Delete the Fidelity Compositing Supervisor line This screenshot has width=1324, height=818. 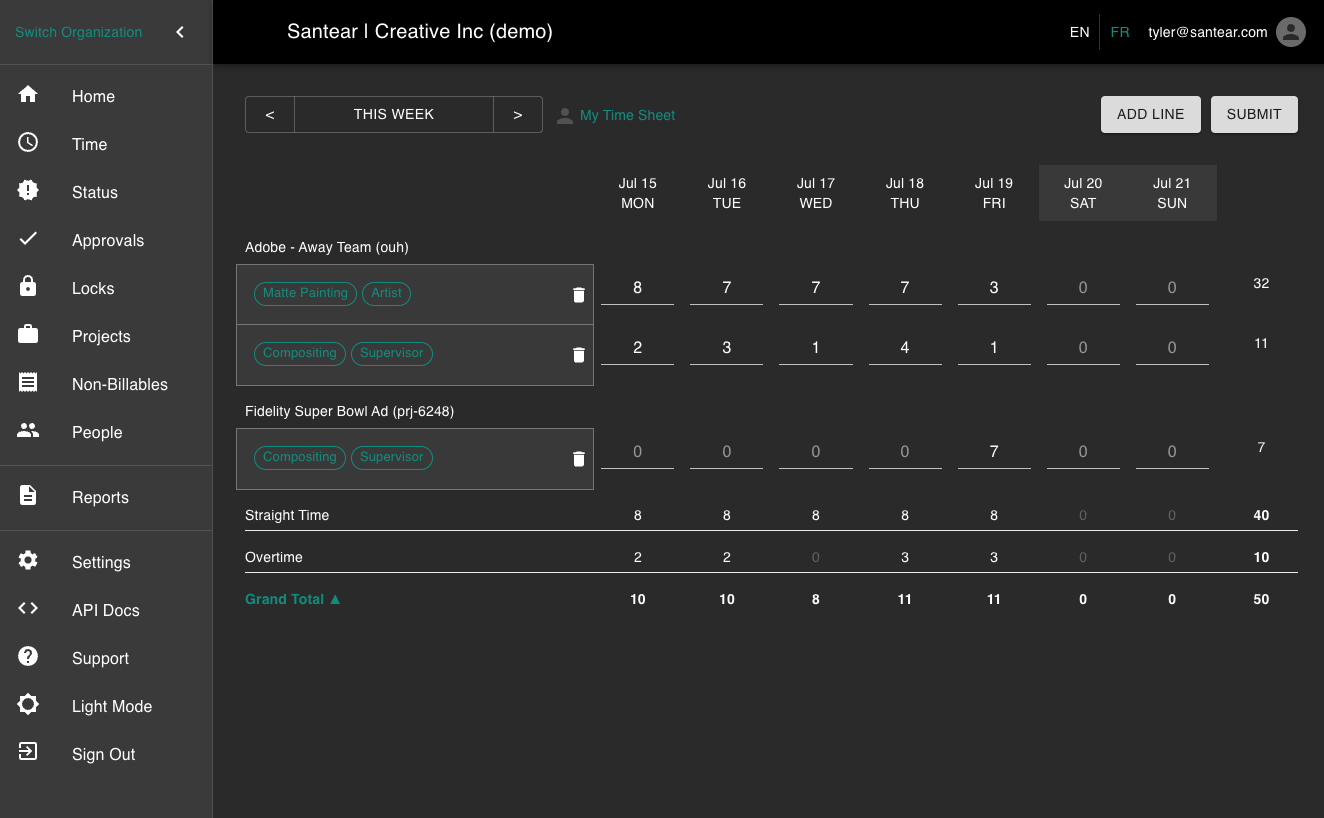tap(578, 458)
